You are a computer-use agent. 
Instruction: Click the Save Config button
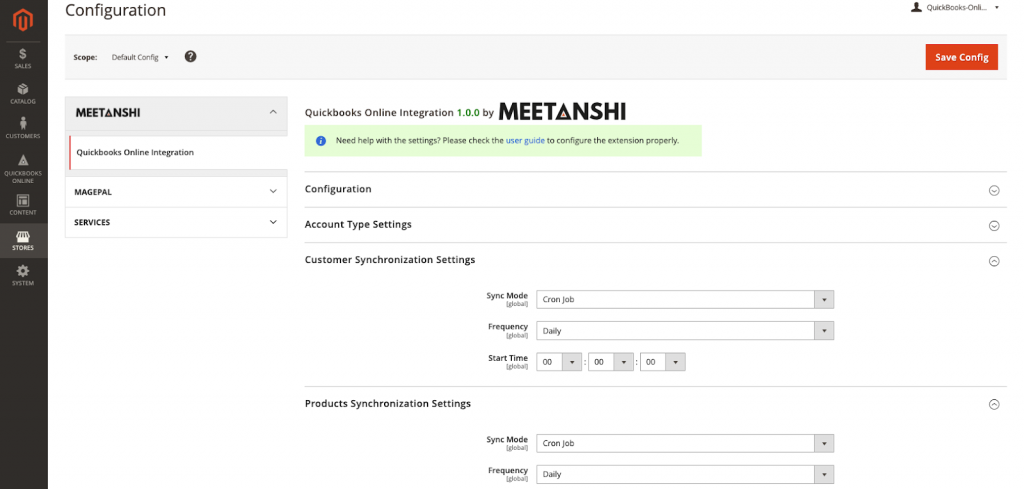point(961,57)
